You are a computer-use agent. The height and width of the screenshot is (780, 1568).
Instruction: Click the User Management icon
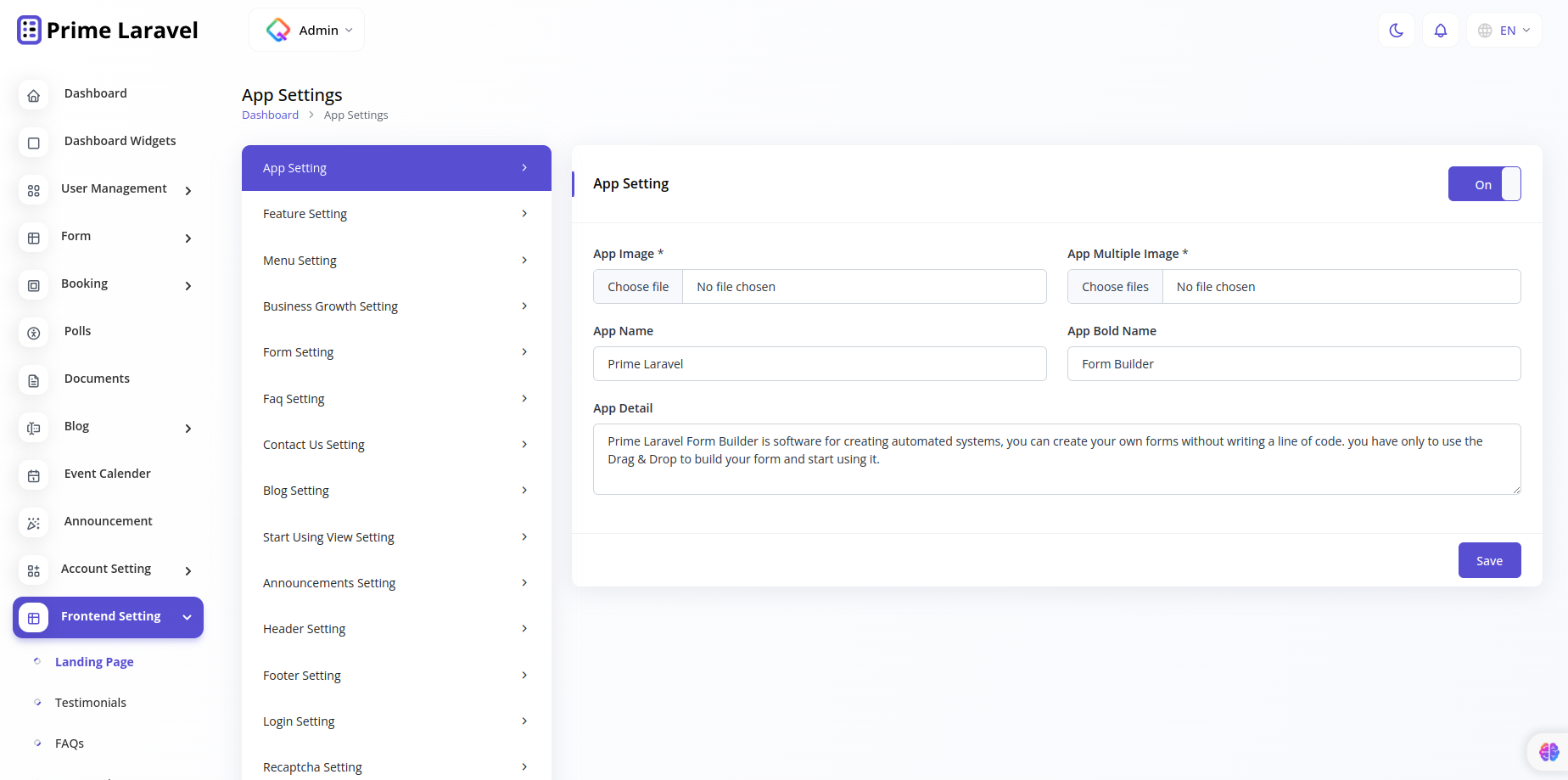coord(33,191)
